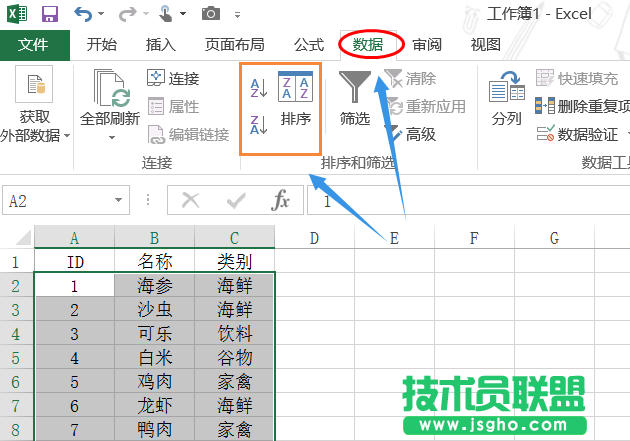
Task: Toggle the 筛选 filter funnel
Action: (355, 98)
